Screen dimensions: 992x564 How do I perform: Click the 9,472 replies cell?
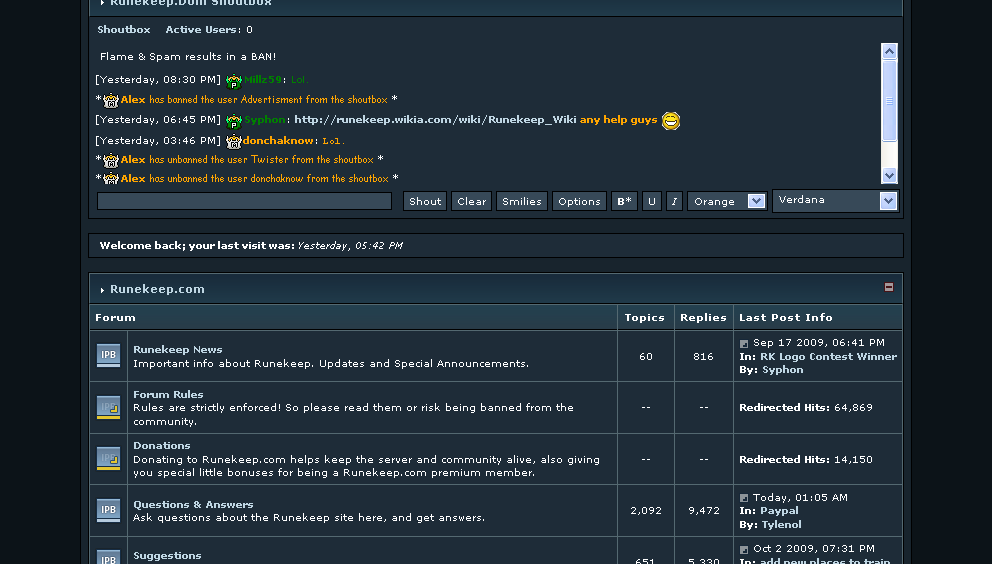click(x=704, y=510)
